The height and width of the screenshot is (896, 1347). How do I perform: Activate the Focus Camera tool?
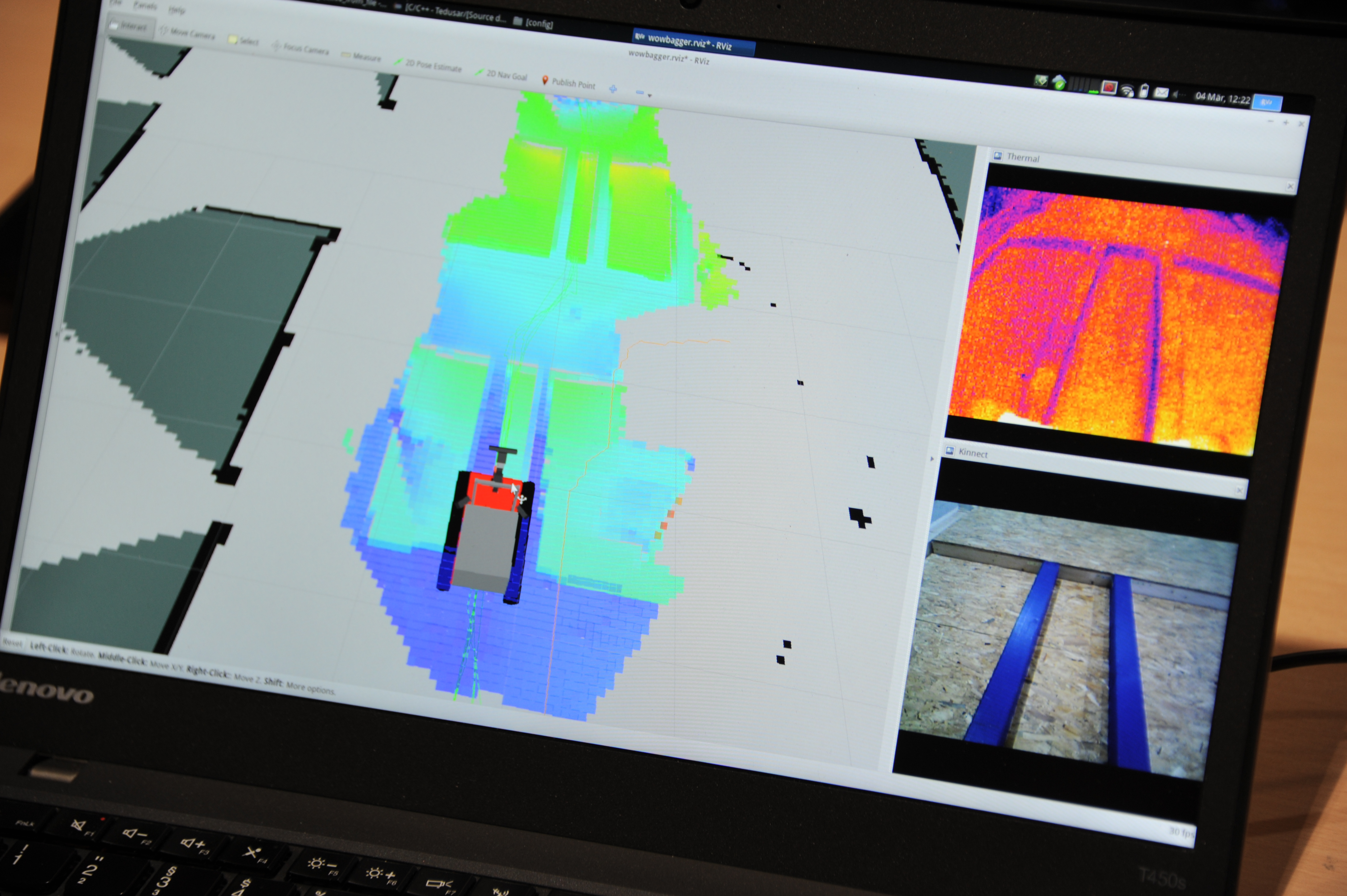click(x=301, y=48)
